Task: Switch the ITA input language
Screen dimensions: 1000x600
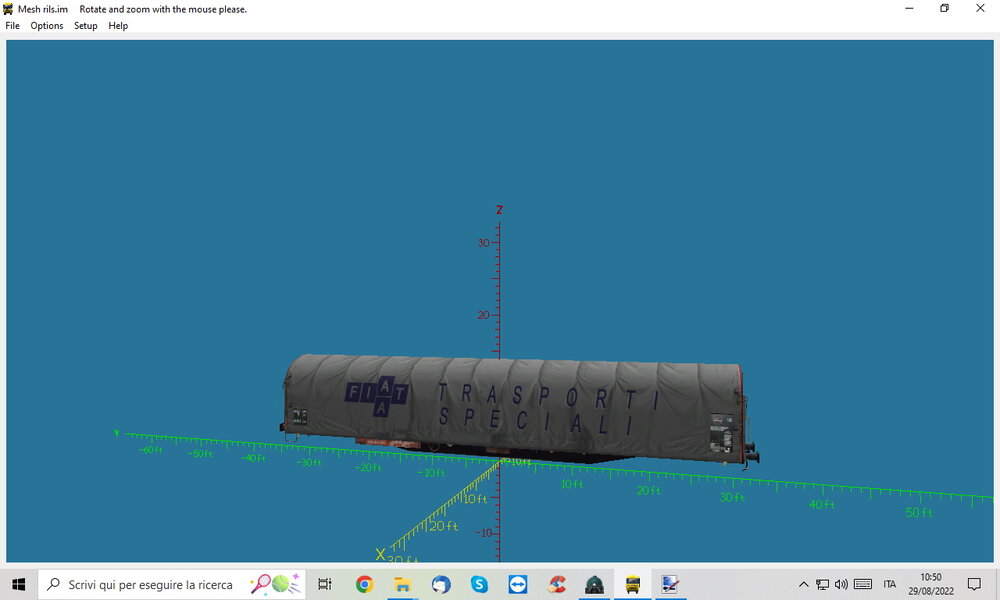Action: pos(890,584)
